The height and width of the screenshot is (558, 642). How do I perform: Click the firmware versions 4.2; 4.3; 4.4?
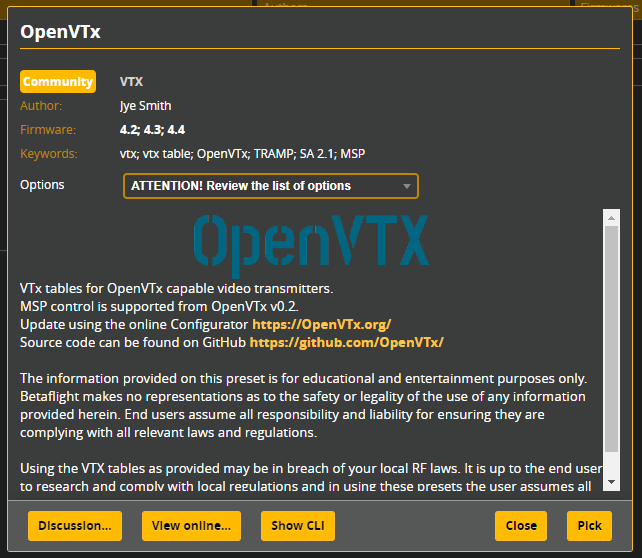152,130
